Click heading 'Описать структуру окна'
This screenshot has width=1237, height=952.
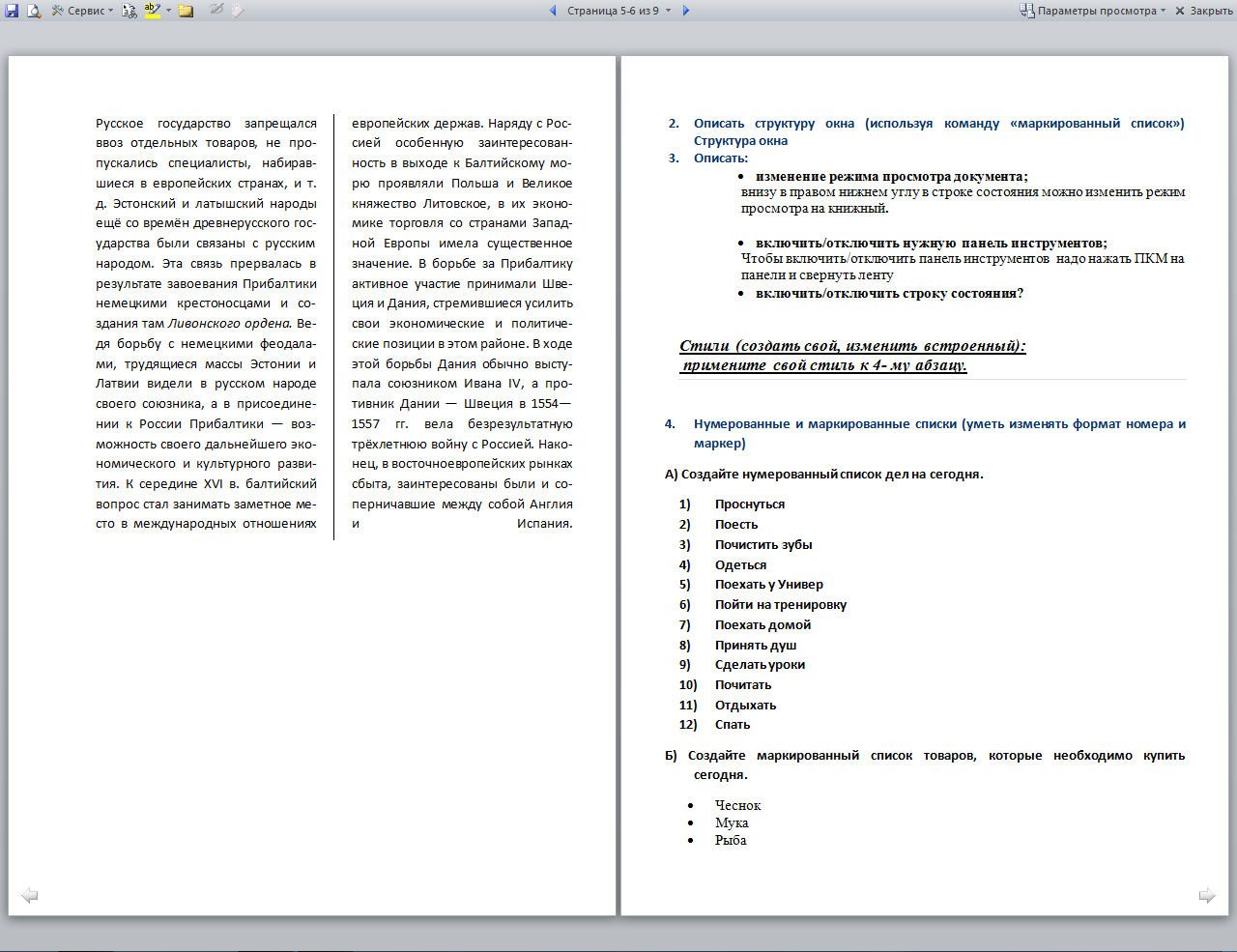(x=774, y=124)
